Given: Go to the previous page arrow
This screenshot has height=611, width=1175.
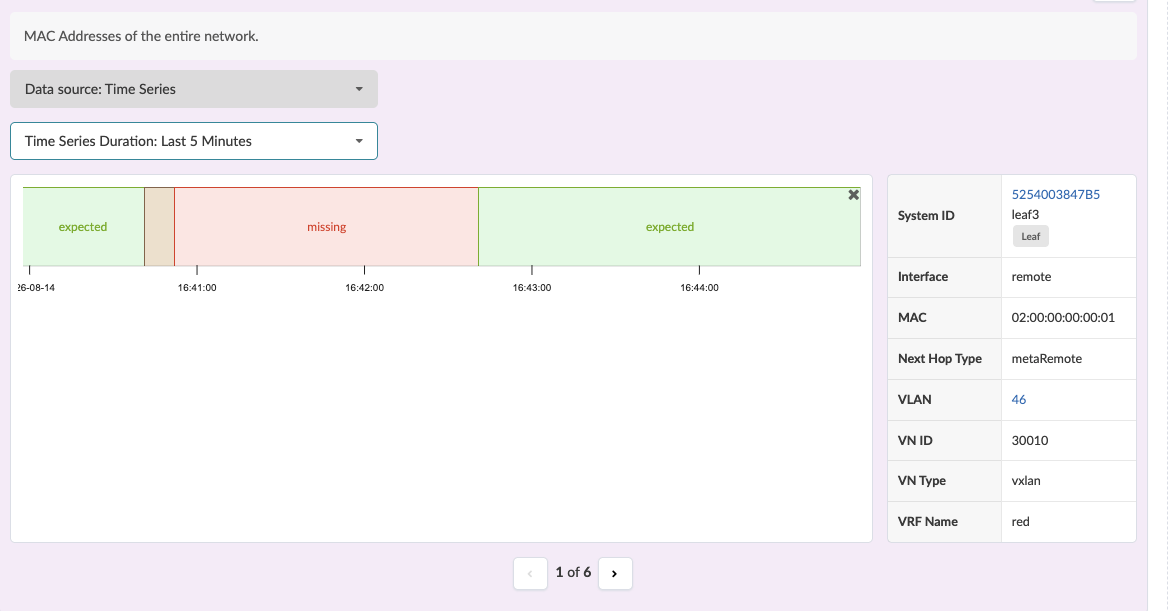Looking at the screenshot, I should 530,574.
